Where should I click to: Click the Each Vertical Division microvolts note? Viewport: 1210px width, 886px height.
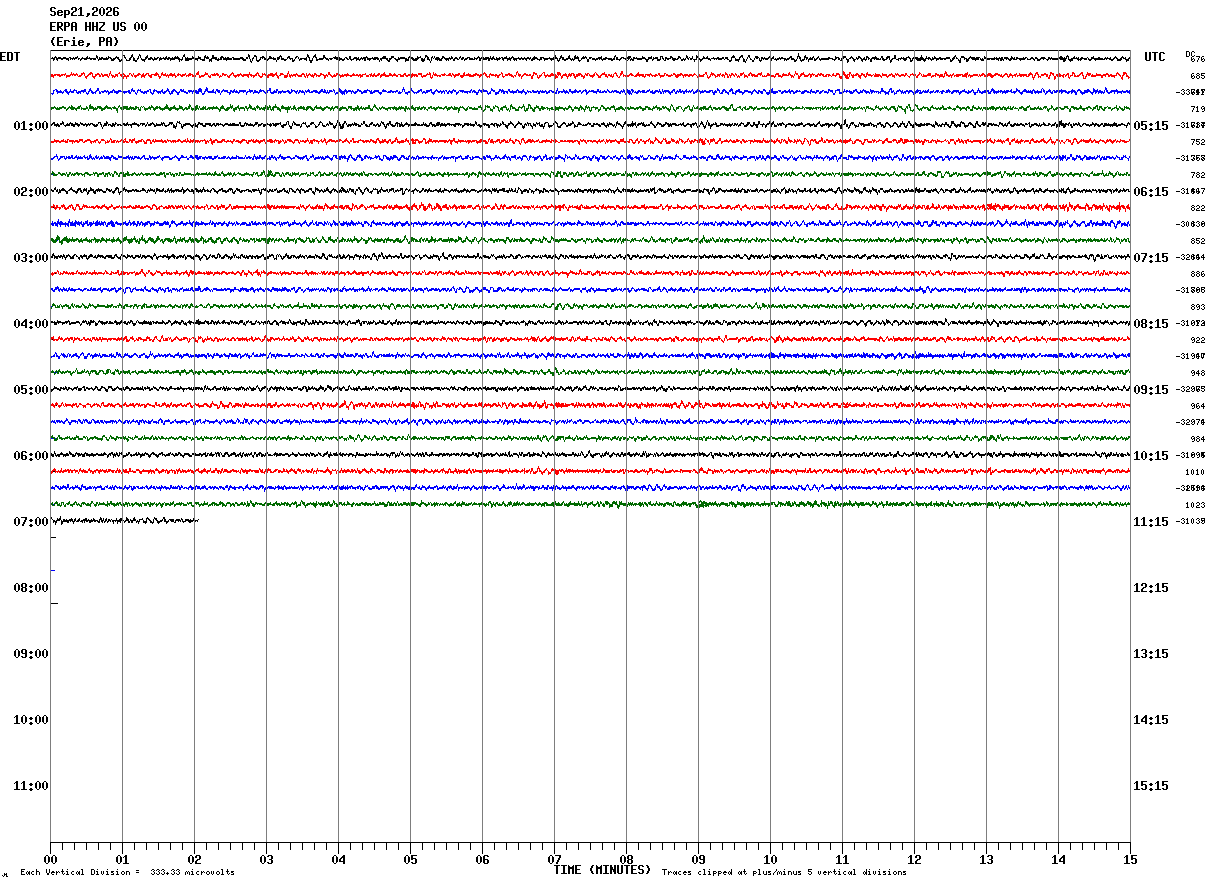(127, 873)
